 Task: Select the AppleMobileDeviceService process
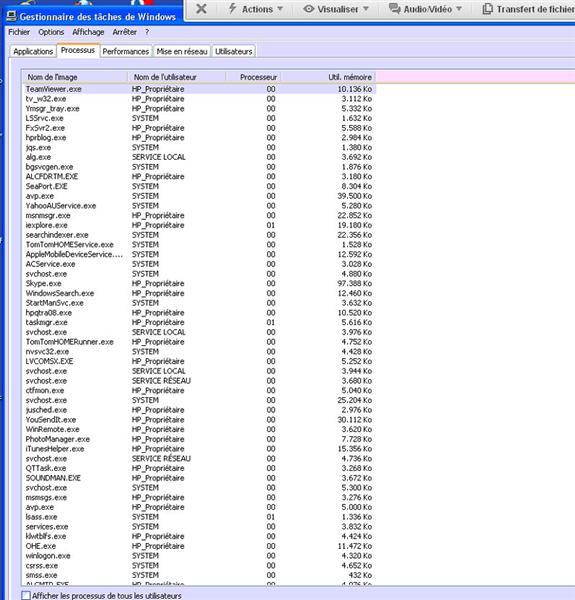(x=199, y=254)
